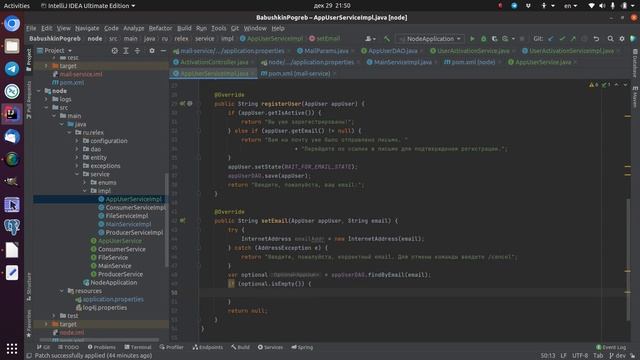The width and height of the screenshot is (640, 360).
Task: Open Search Everywhere magnifier icon
Action: (x=610, y=39)
